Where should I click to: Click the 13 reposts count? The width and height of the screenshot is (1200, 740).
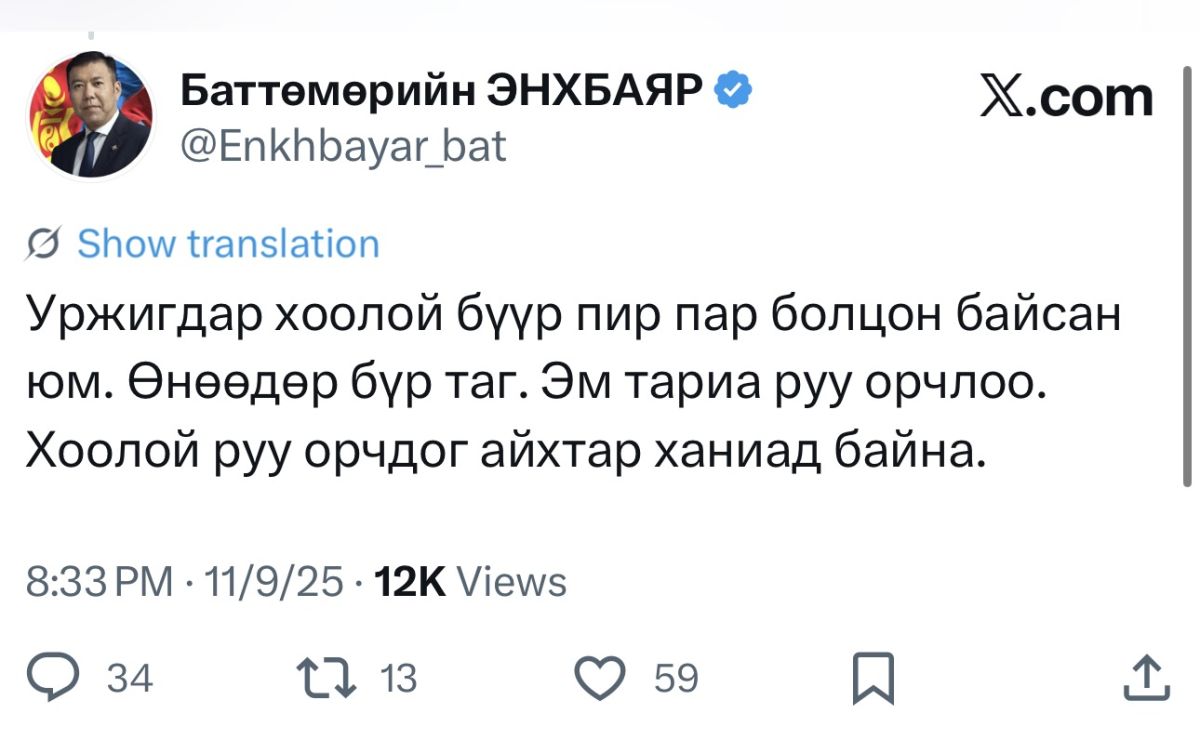click(399, 680)
